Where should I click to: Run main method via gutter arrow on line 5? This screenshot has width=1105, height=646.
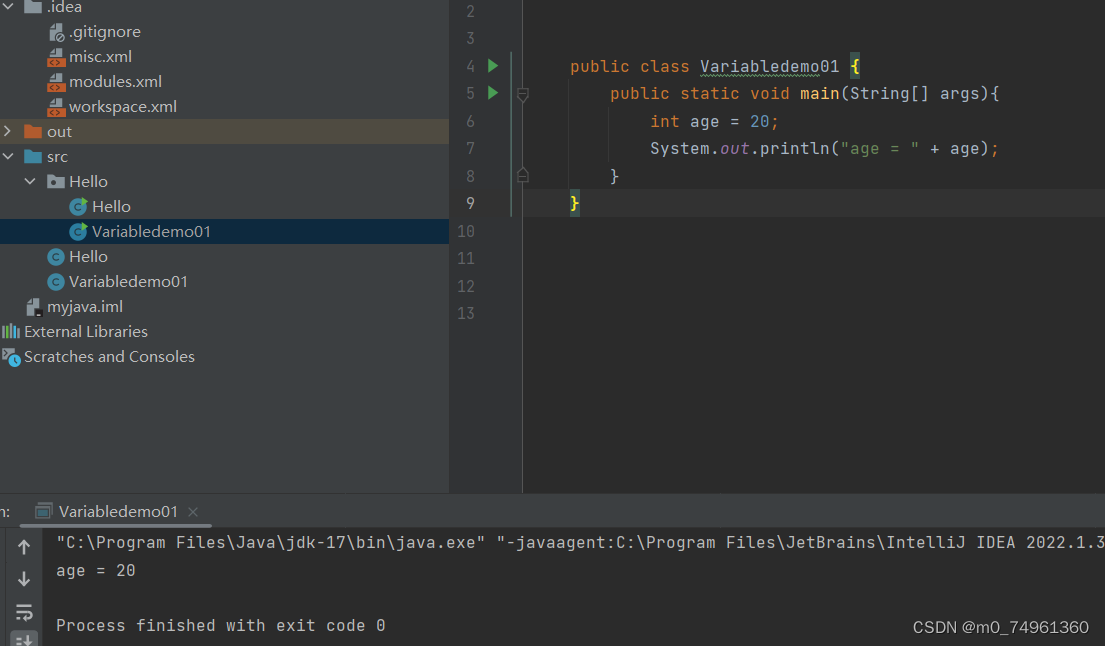493,92
